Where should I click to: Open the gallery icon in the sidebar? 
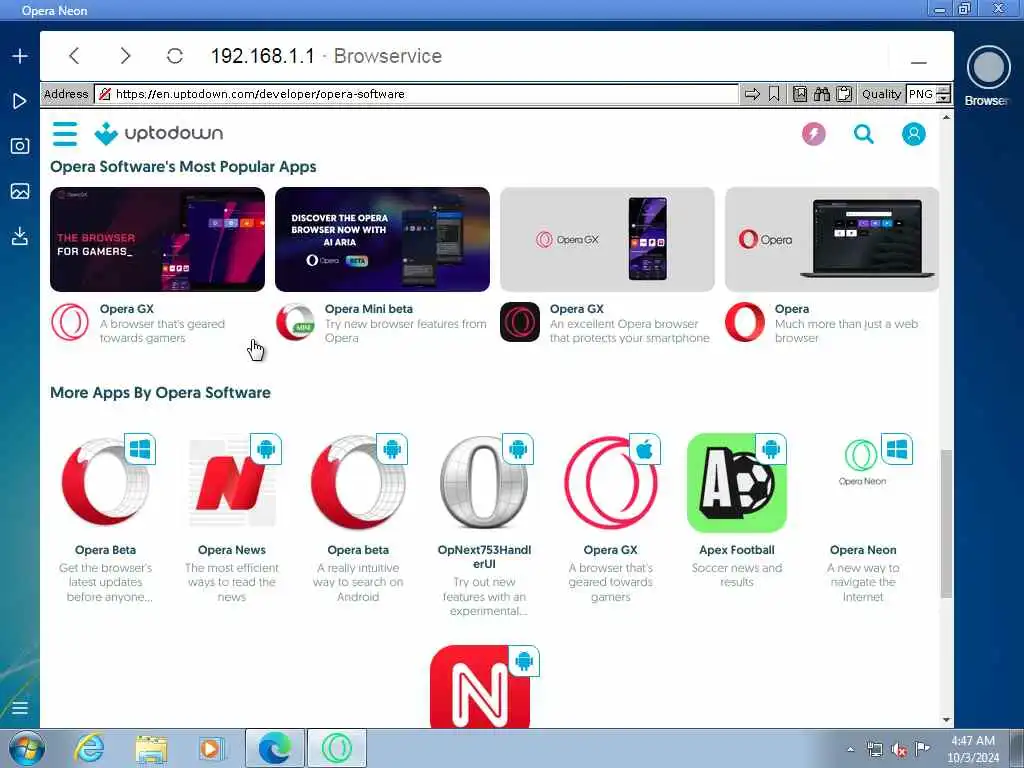click(20, 191)
